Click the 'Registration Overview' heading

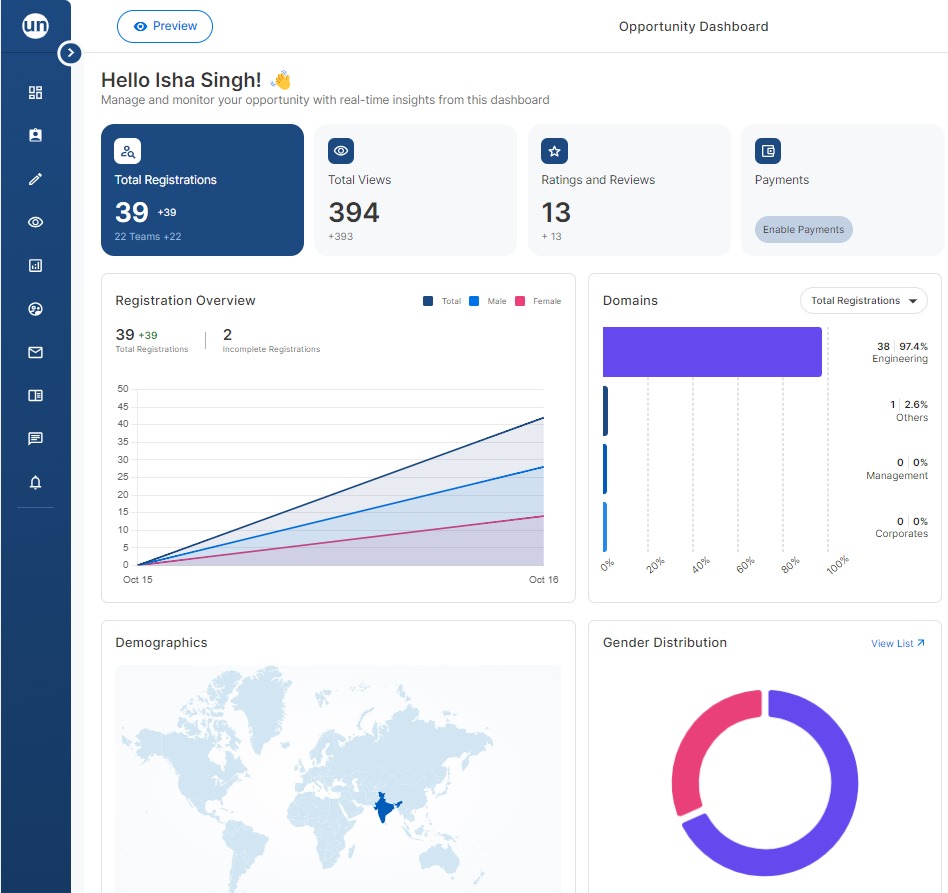(186, 300)
